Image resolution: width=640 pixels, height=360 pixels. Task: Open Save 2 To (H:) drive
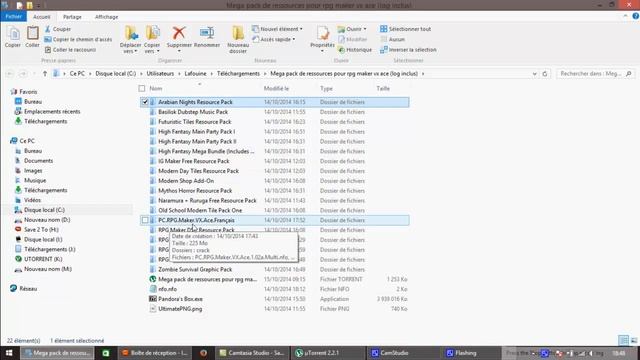coord(41,229)
